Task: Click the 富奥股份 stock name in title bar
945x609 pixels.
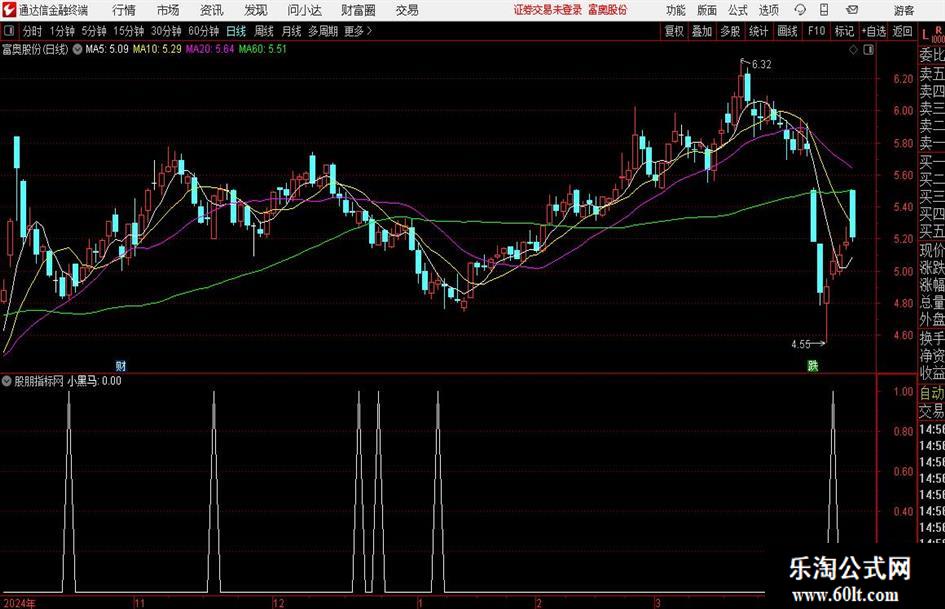Action: 608,10
